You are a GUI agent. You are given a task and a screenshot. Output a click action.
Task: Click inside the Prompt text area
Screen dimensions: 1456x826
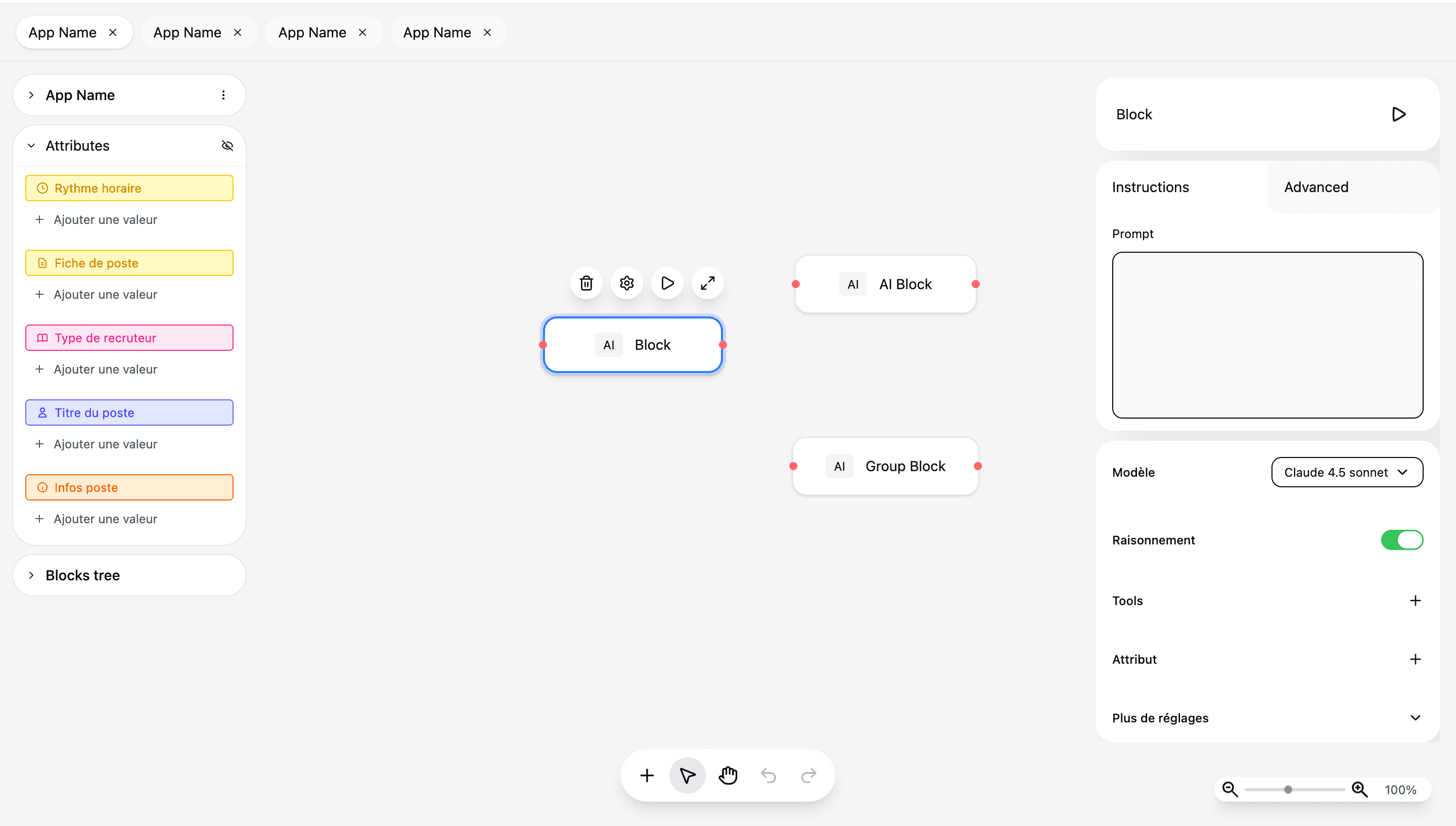pyautogui.click(x=1267, y=335)
